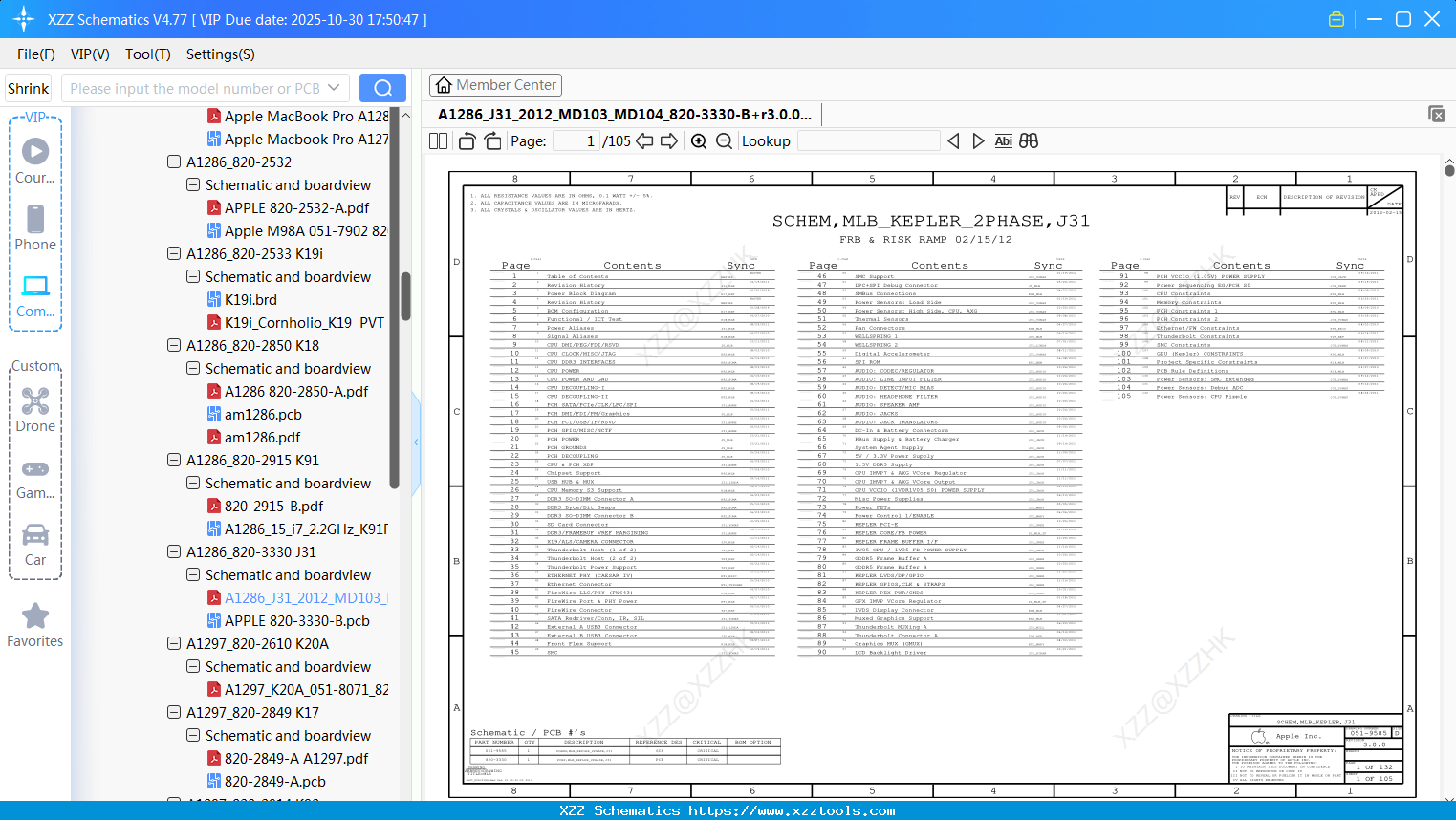Open 820-2849-A A1297.pdf in the tree
This screenshot has width=1456, height=820.
click(296, 758)
